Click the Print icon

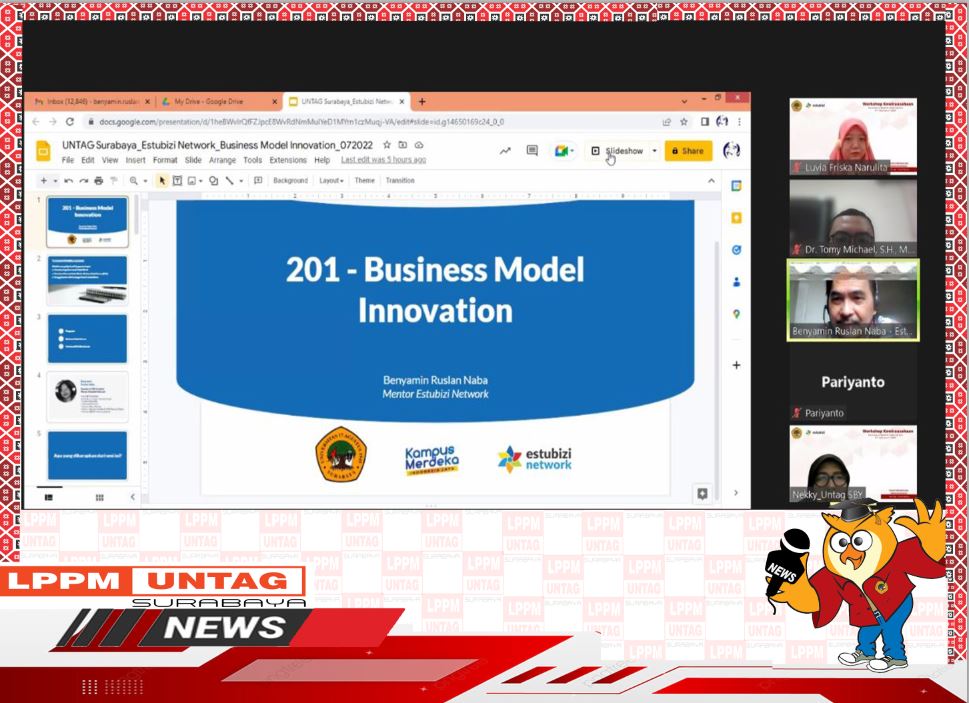(98, 180)
